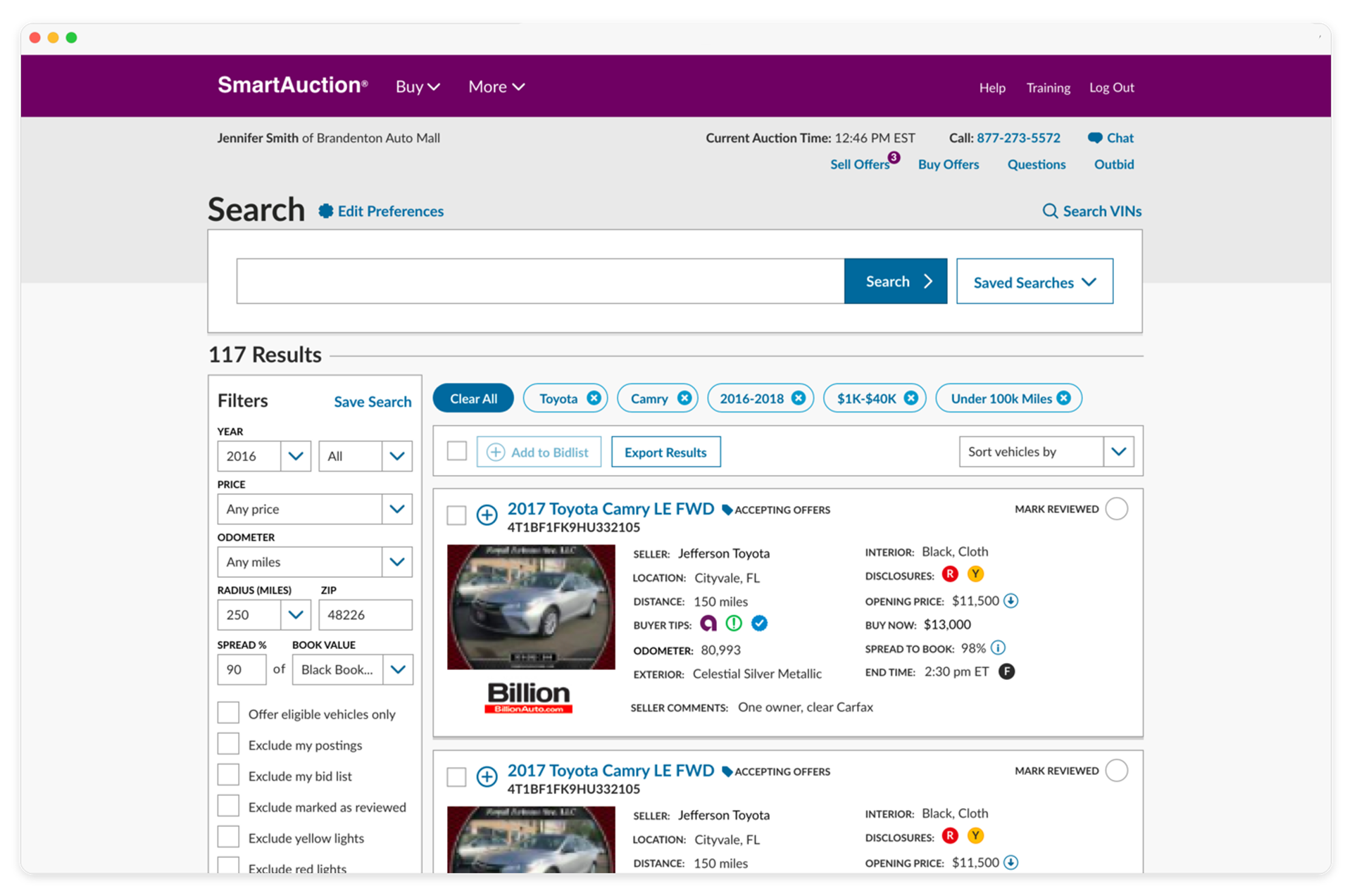This screenshot has height=896, width=1352.
Task: Click the Add to Bidlist button
Action: [539, 452]
